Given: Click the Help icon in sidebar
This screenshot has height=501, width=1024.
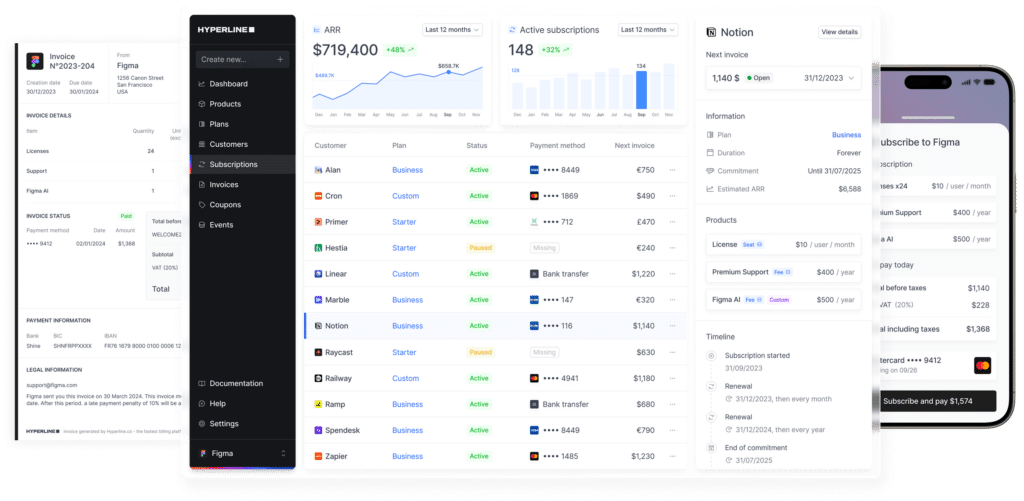Looking at the screenshot, I should tap(202, 404).
